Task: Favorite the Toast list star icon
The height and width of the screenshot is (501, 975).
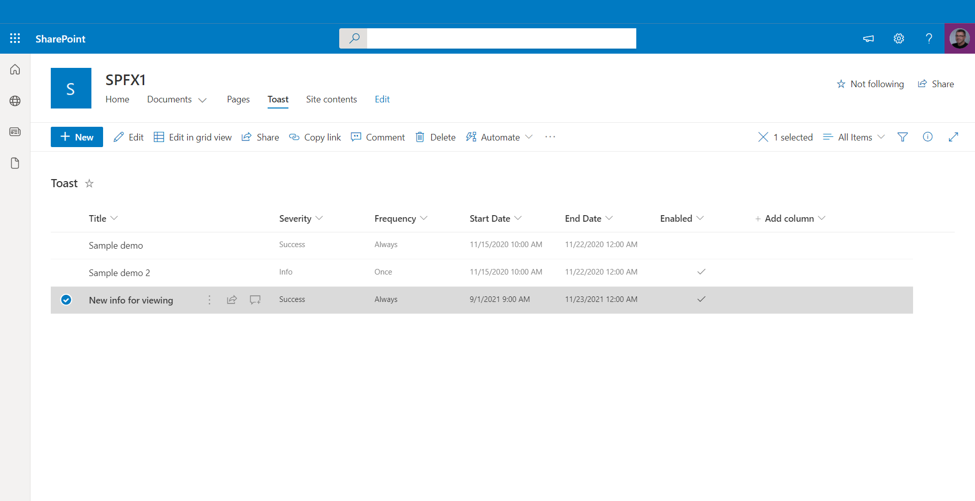Action: tap(89, 184)
